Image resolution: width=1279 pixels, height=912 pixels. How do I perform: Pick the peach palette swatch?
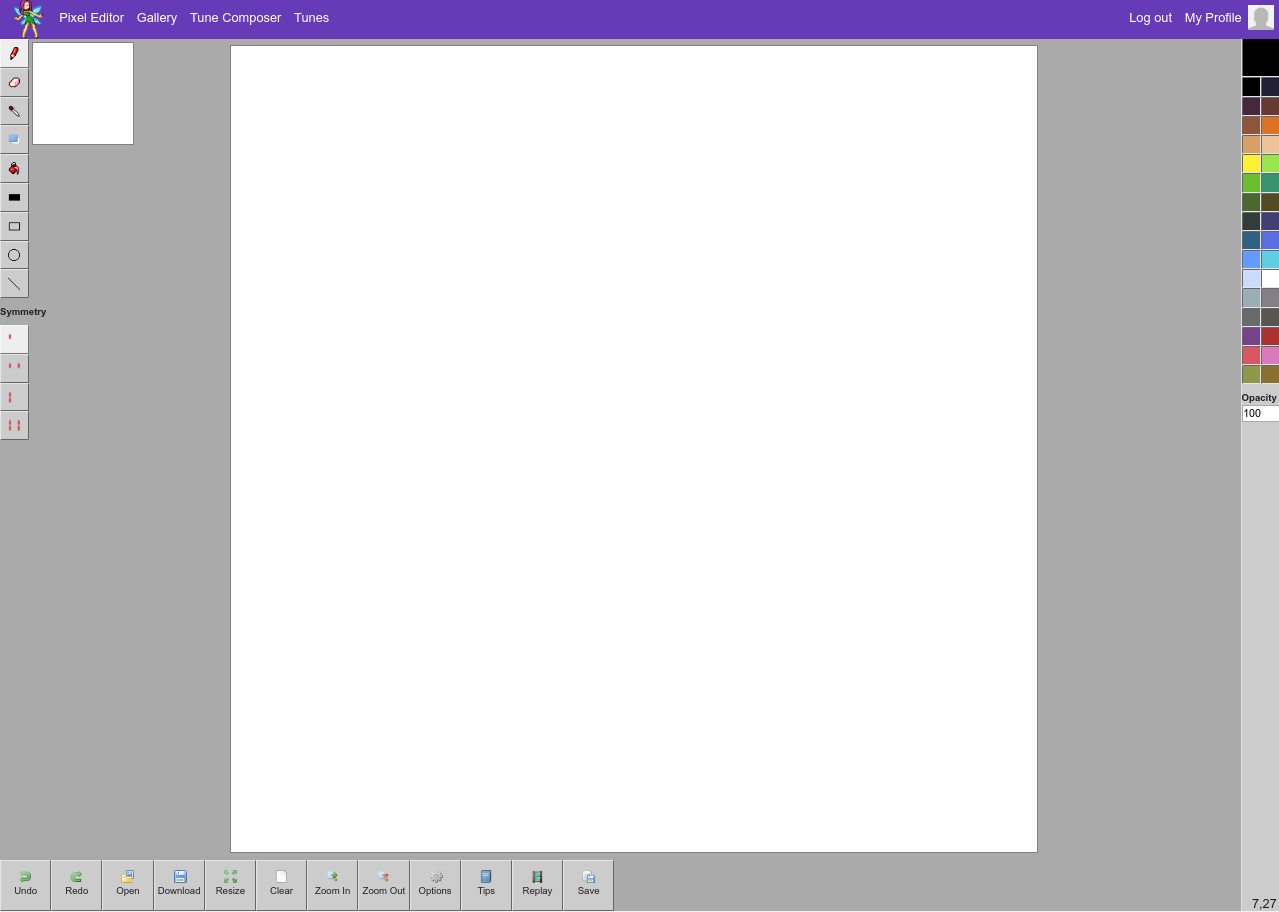point(1270,144)
